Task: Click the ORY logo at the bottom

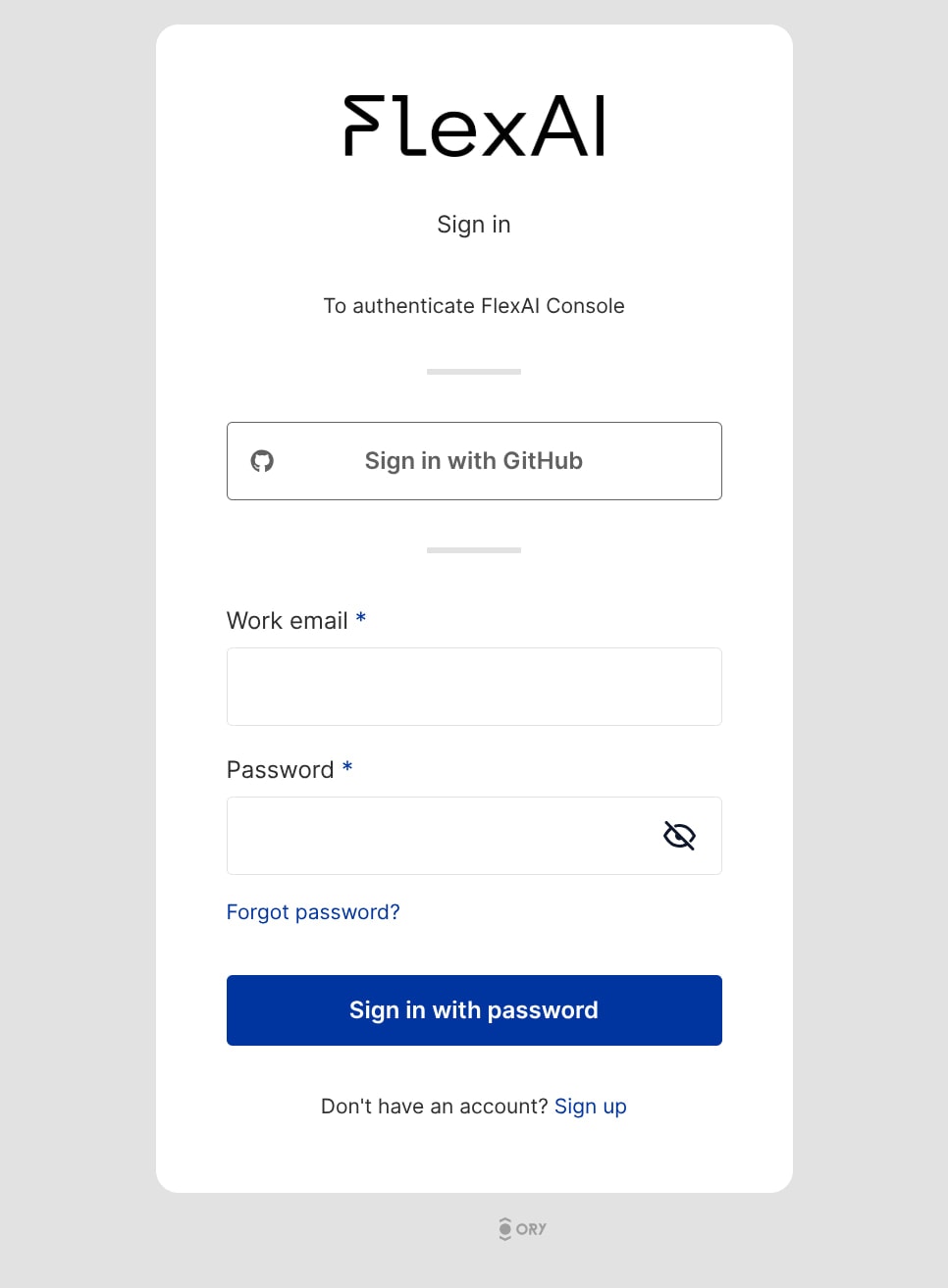Action: click(x=521, y=1228)
